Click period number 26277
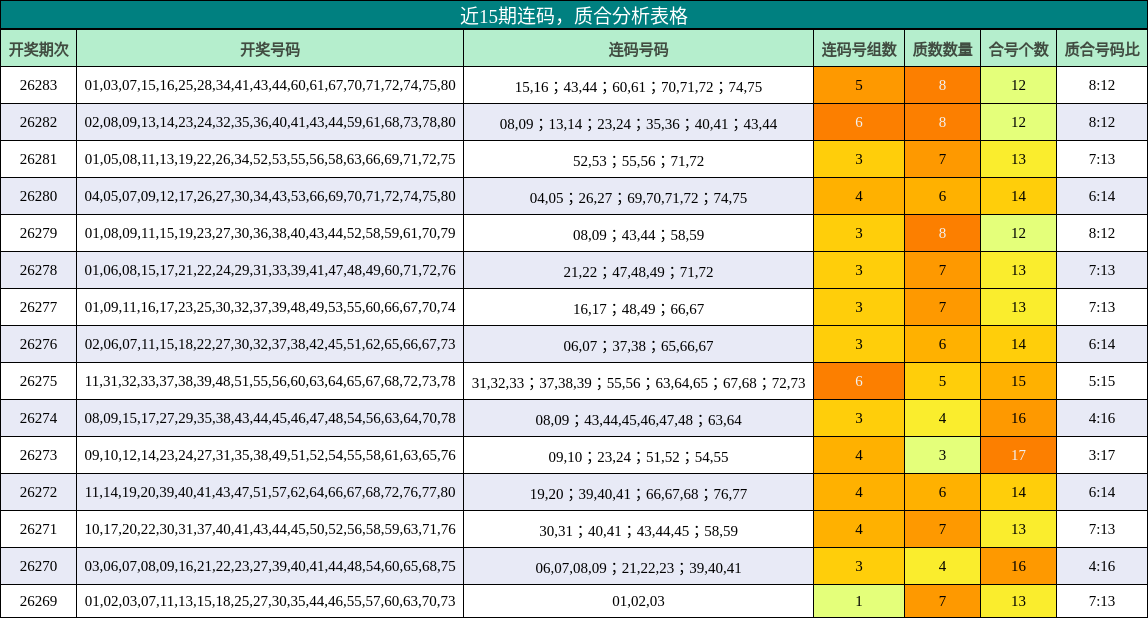The height and width of the screenshot is (618, 1148). point(38,307)
